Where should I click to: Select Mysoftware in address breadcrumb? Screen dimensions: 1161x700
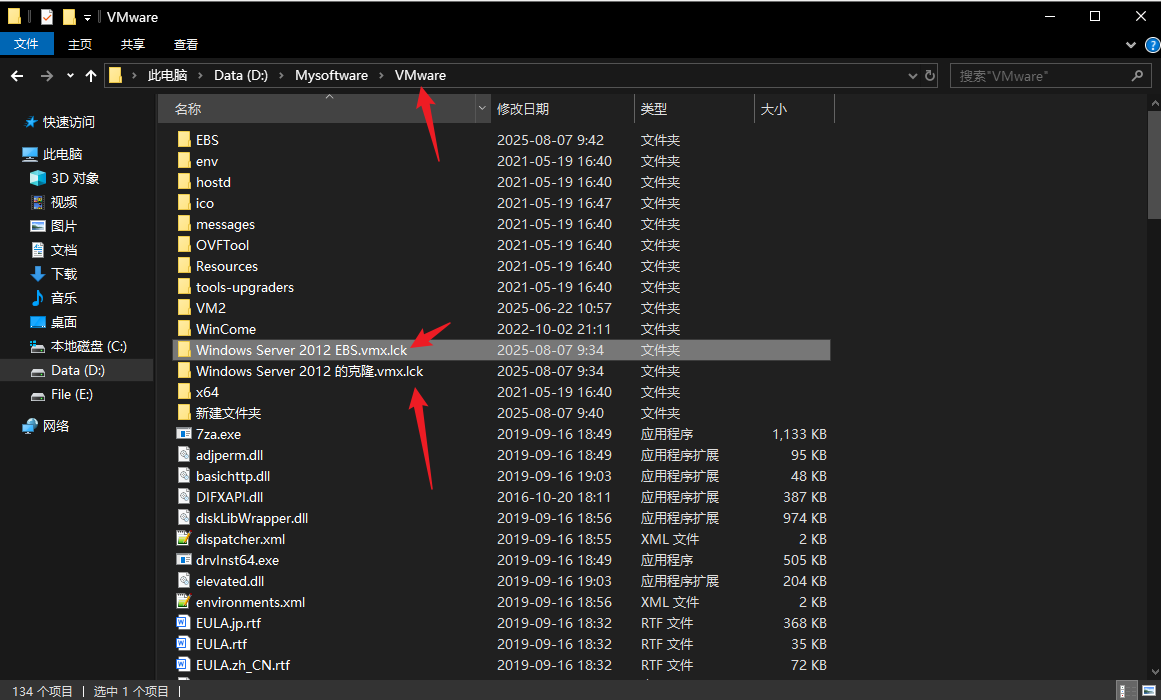[x=331, y=76]
